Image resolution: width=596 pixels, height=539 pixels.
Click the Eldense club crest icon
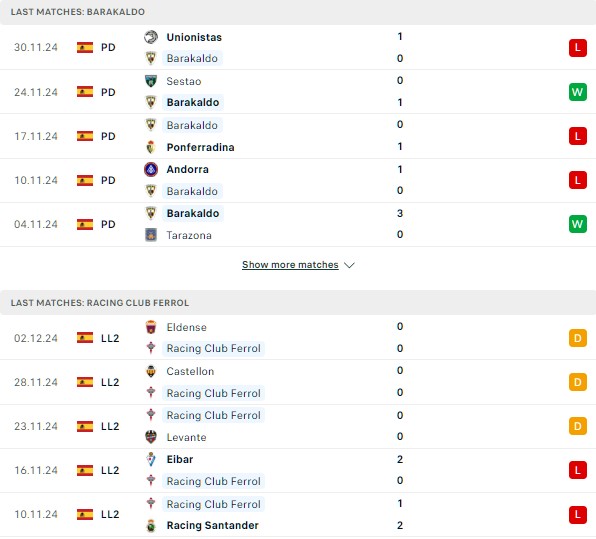click(151, 327)
